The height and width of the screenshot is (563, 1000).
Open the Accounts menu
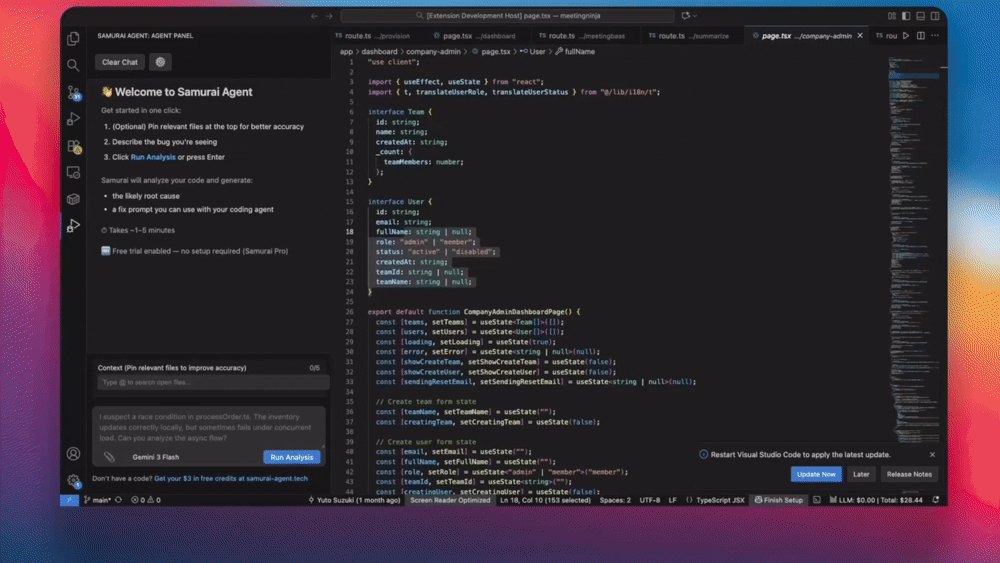[x=73, y=454]
